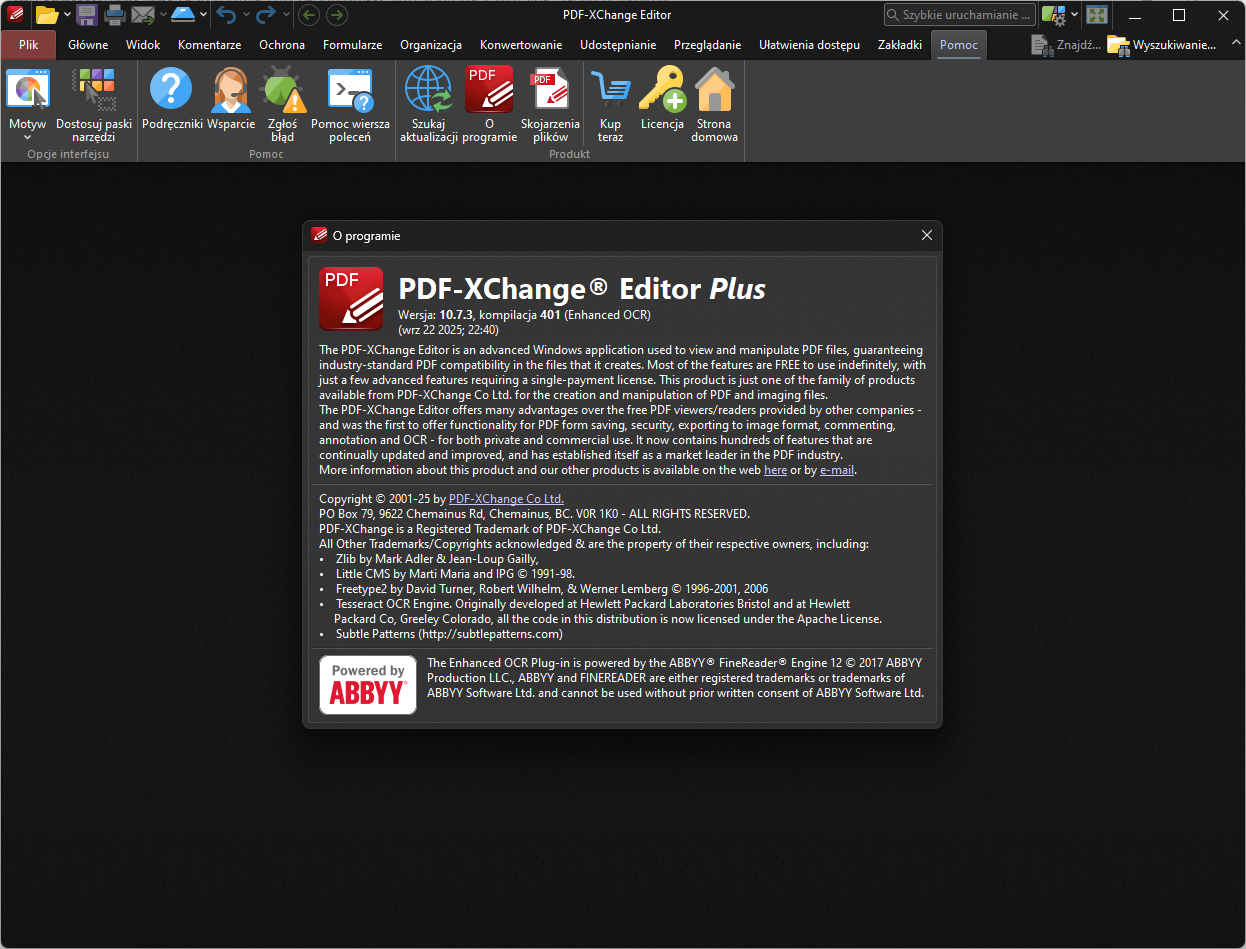Switch to the Komentarze tab
The width and height of the screenshot is (1246, 949).
coord(209,44)
